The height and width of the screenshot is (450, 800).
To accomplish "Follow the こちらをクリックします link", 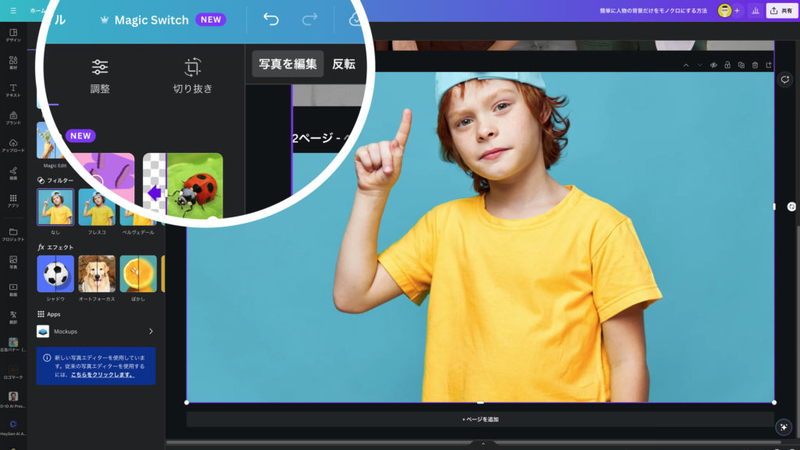I will [103, 374].
